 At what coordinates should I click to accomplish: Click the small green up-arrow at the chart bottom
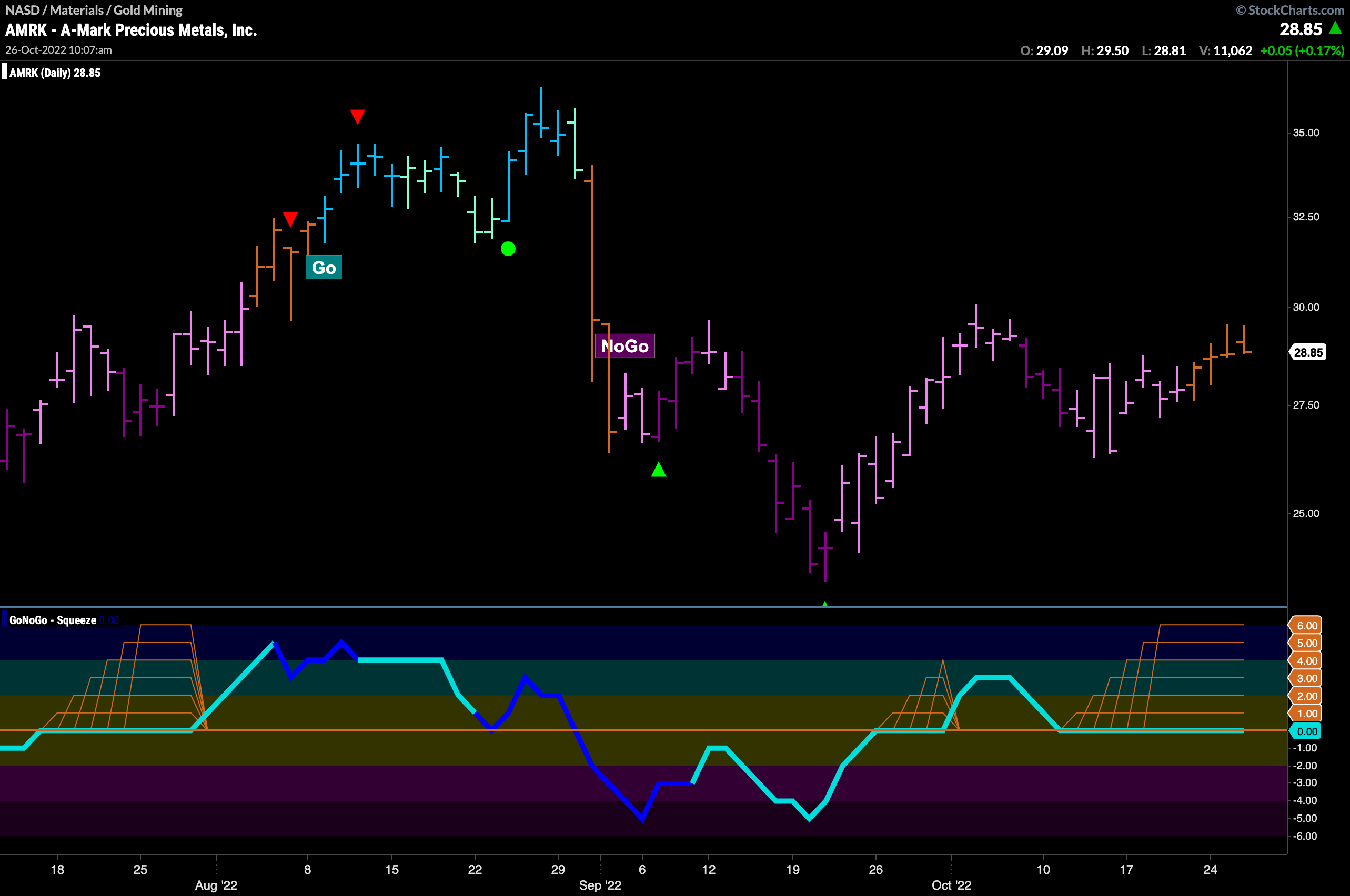pos(824,604)
